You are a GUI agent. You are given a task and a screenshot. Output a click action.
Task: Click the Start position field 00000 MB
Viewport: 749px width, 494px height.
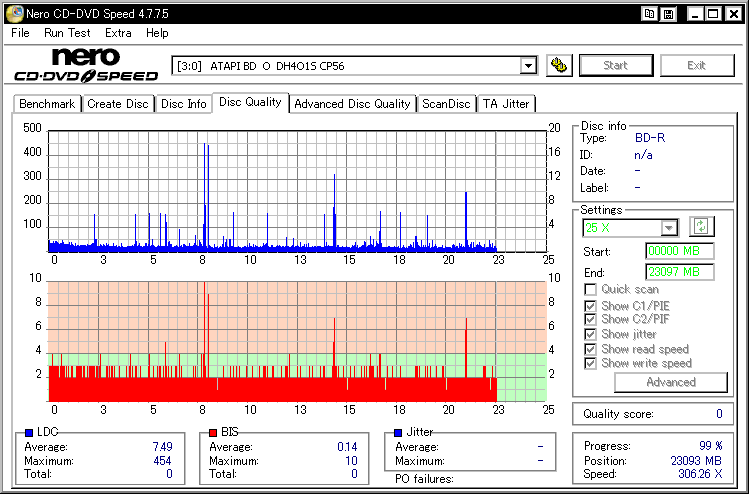pyautogui.click(x=680, y=251)
